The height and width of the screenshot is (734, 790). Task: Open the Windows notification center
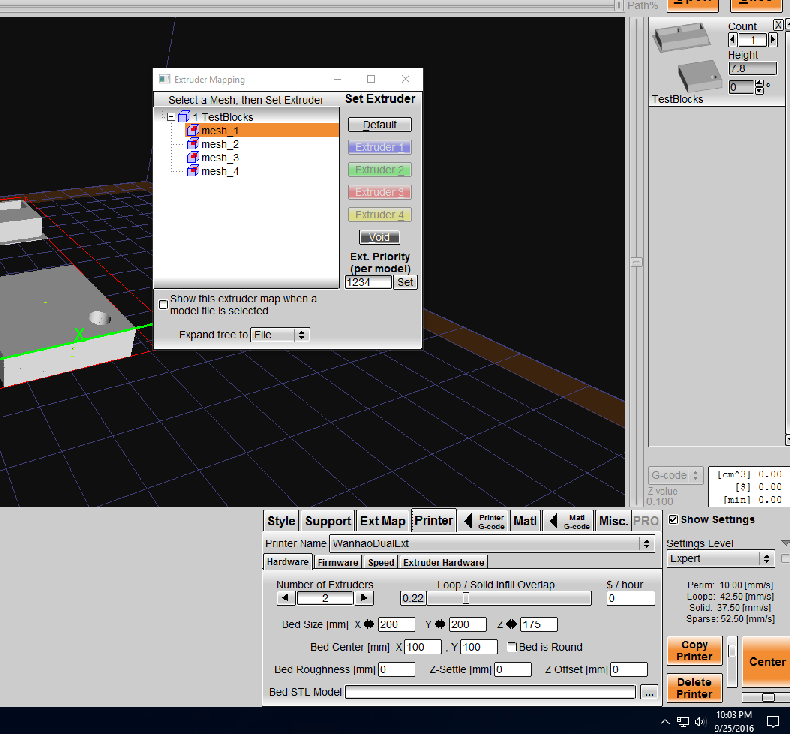click(773, 721)
